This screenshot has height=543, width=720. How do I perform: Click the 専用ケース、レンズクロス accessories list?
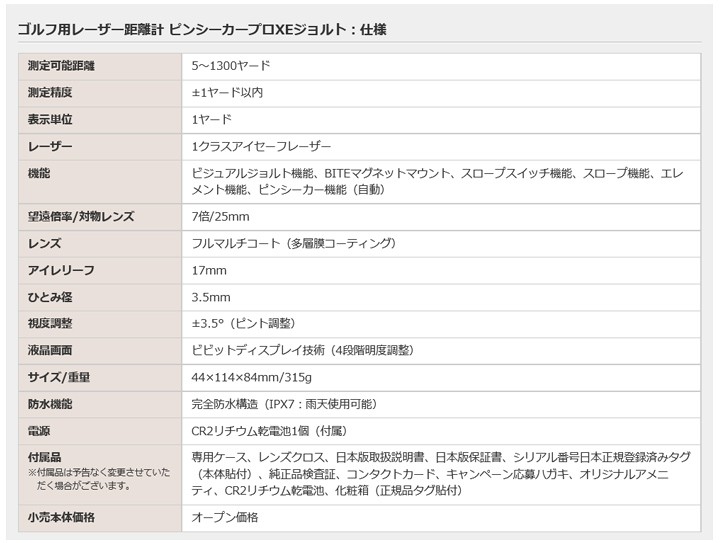click(441, 474)
